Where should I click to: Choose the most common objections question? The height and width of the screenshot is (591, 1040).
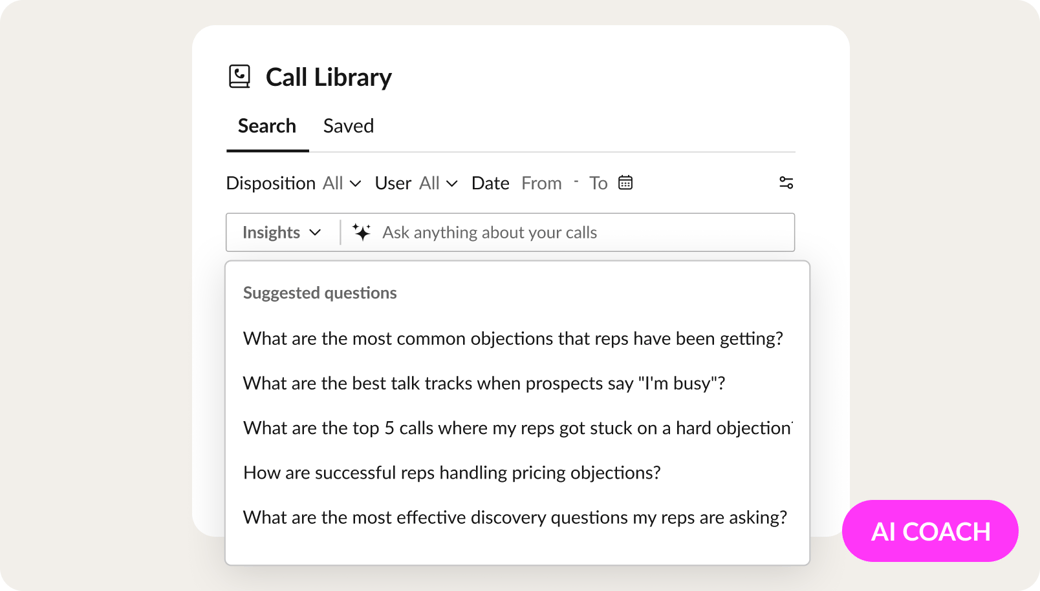(x=513, y=338)
